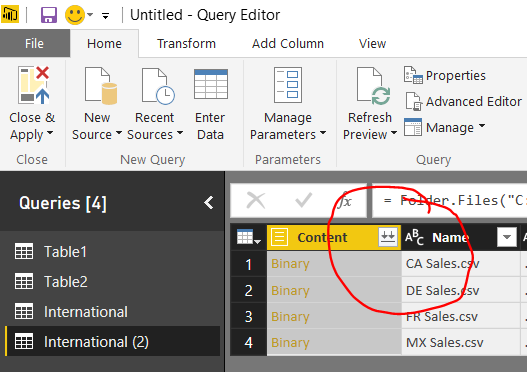This screenshot has width=527, height=372.
Task: Select the DE Sales.csv name cell
Action: [x=460, y=290]
